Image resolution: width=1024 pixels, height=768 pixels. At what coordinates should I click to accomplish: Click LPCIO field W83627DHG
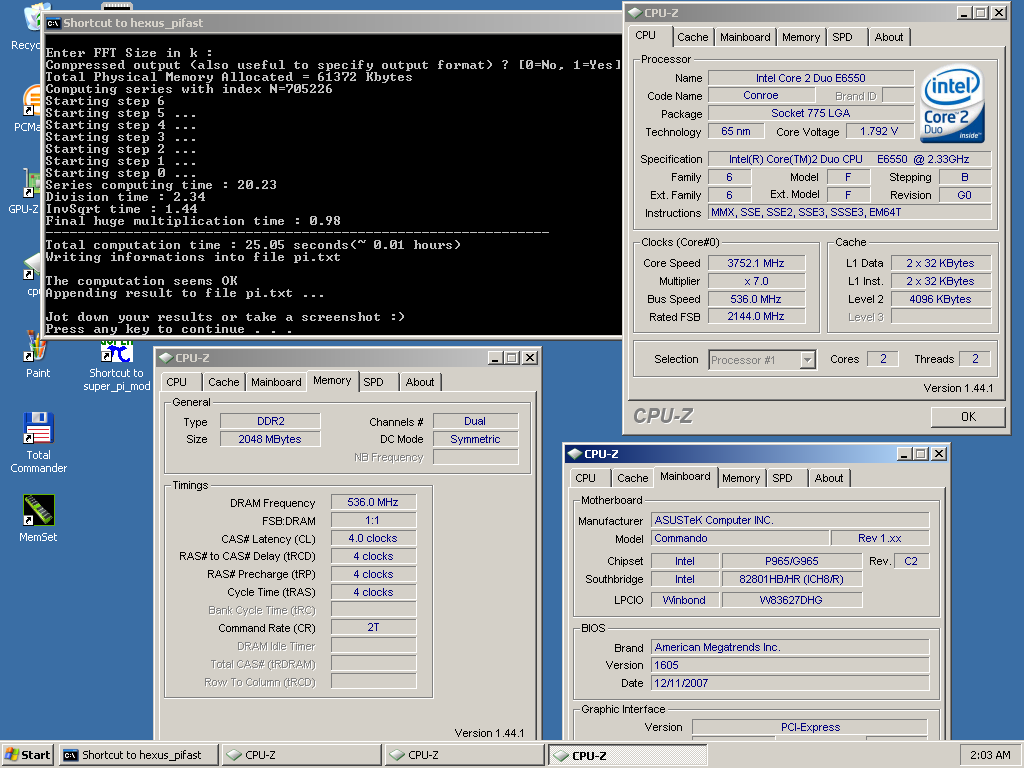pos(792,600)
